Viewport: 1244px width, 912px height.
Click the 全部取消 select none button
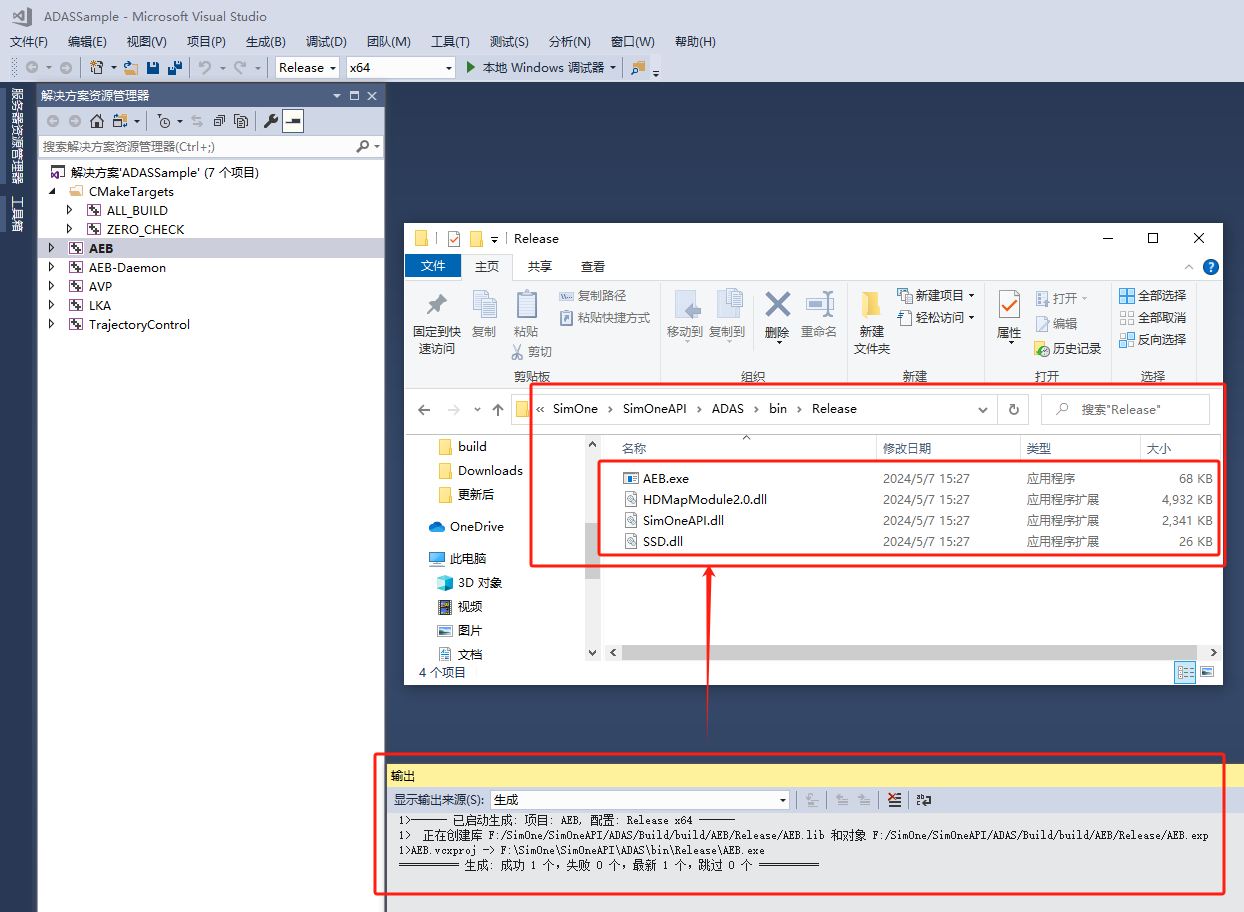pos(1152,318)
